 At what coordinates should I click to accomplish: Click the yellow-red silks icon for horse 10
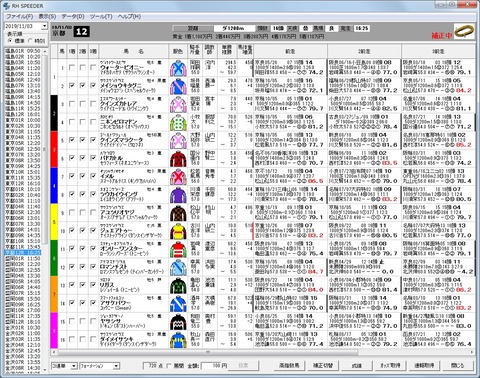click(x=178, y=231)
